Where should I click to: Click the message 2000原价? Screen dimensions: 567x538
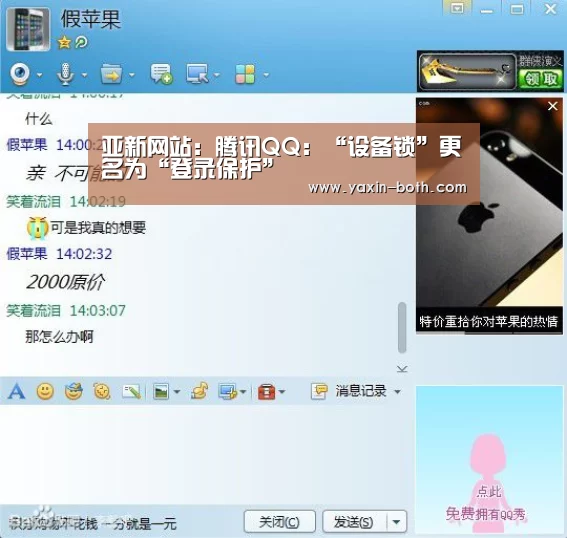click(x=65, y=282)
